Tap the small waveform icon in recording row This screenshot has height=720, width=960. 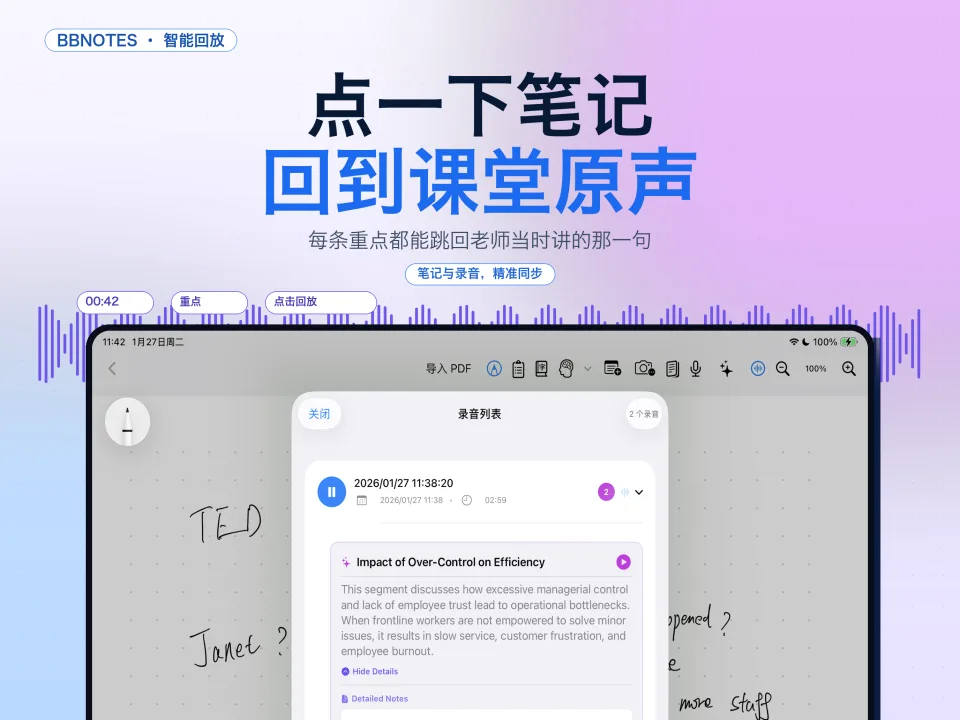(x=625, y=492)
